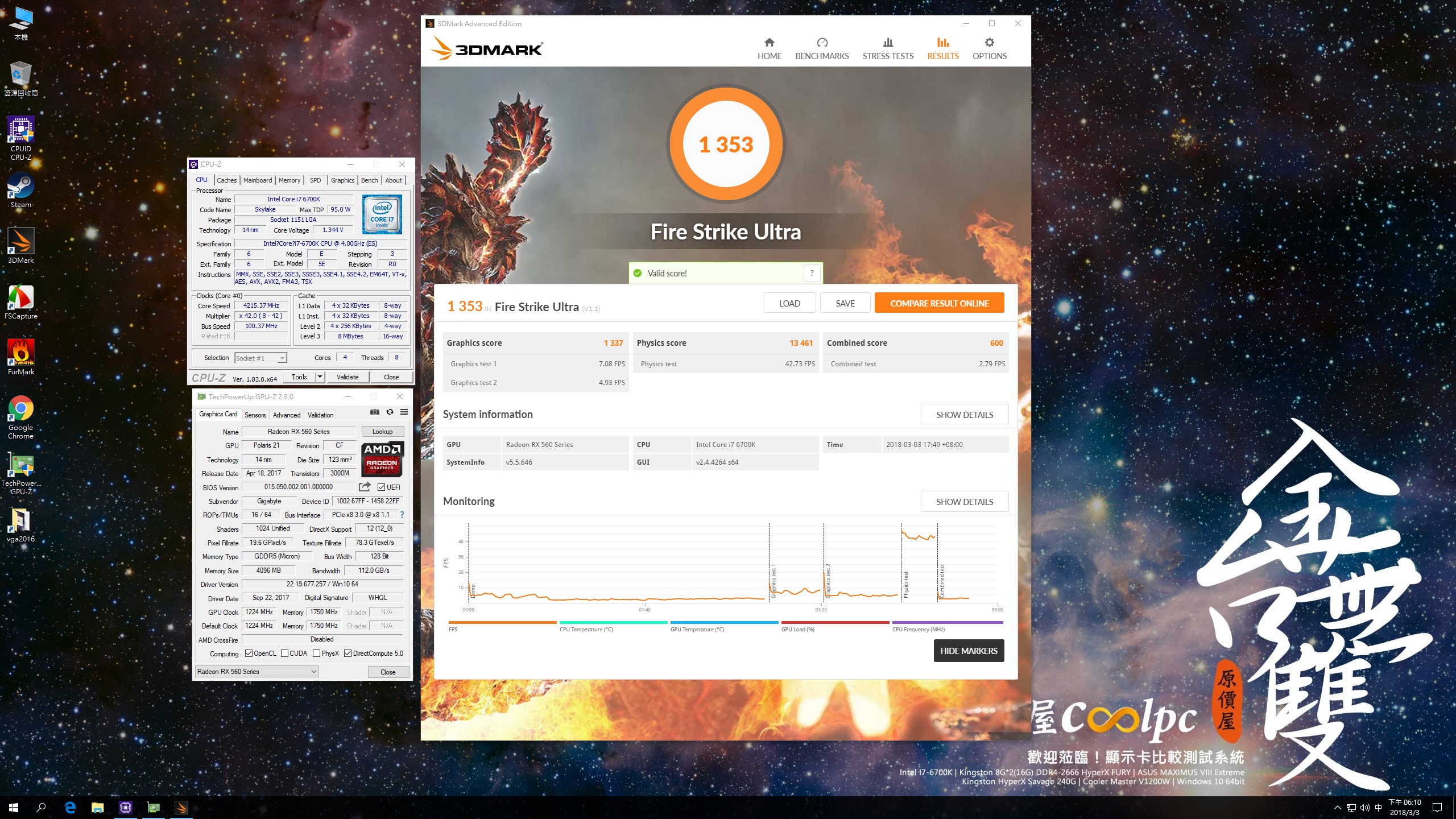
Task: Open 3DMark OPTIONS tab
Action: 990,49
